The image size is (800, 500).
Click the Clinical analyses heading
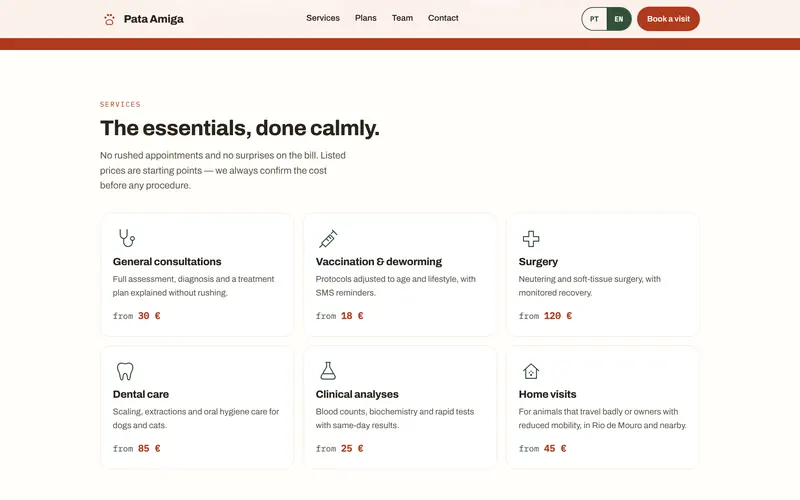[357, 394]
